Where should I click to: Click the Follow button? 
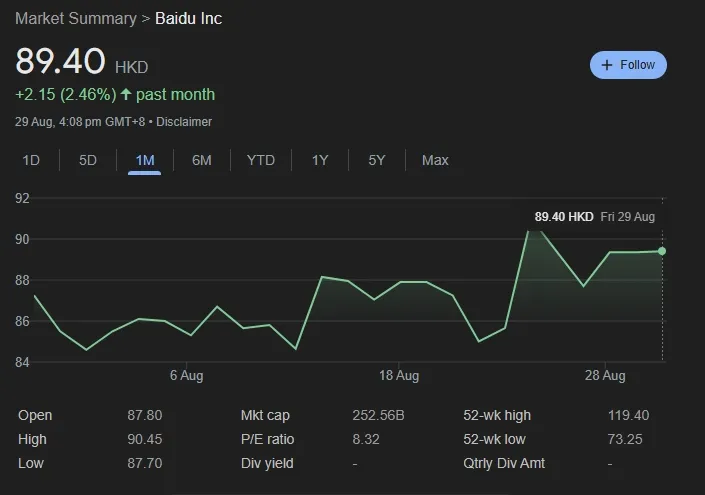(x=628, y=65)
